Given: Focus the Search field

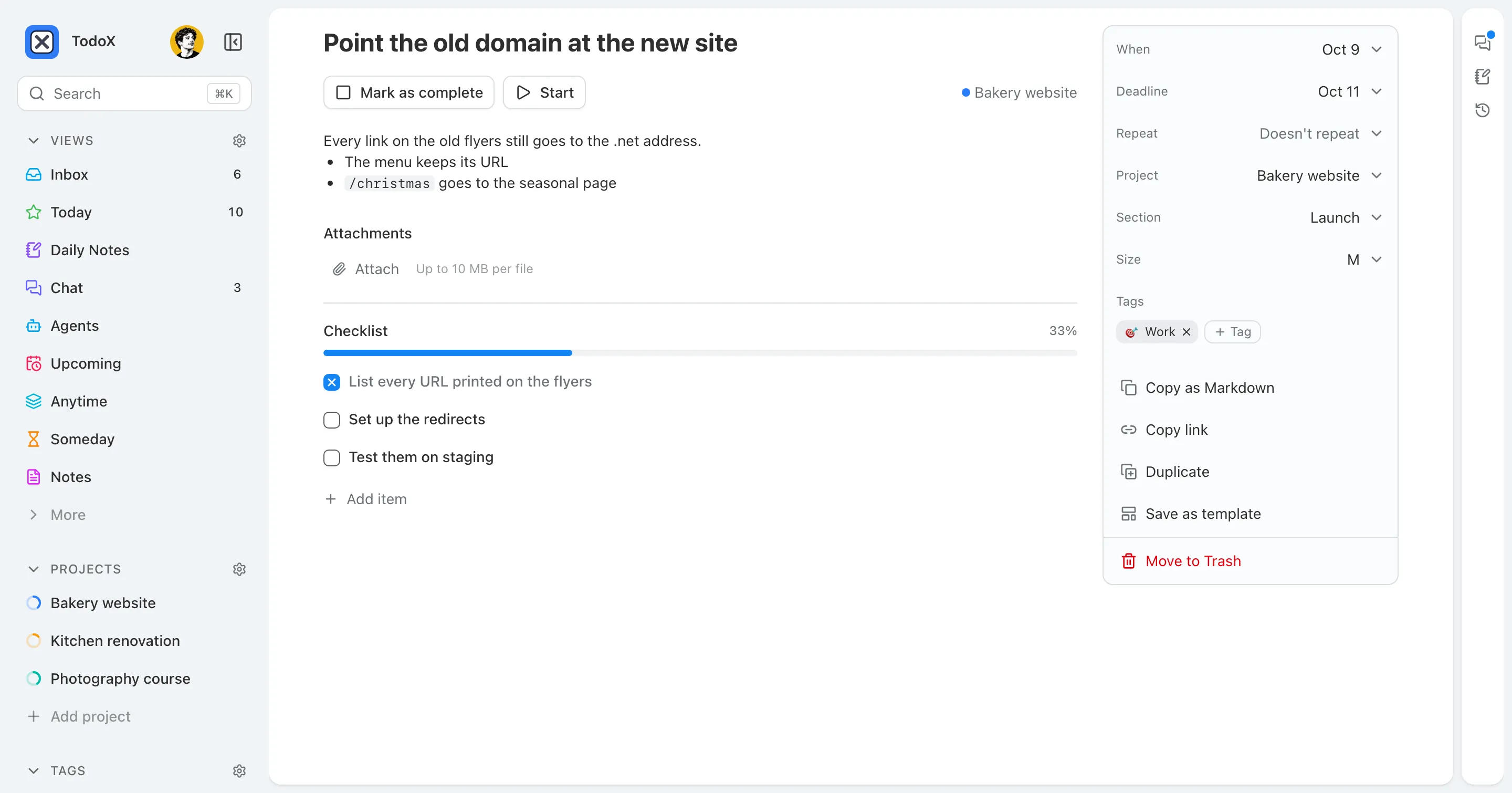Looking at the screenshot, I should click(134, 93).
